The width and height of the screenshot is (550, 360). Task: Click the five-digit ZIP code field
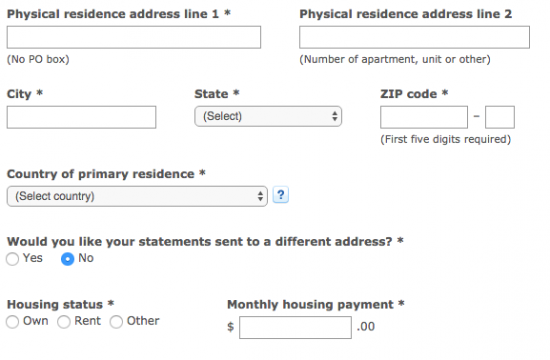(x=424, y=117)
